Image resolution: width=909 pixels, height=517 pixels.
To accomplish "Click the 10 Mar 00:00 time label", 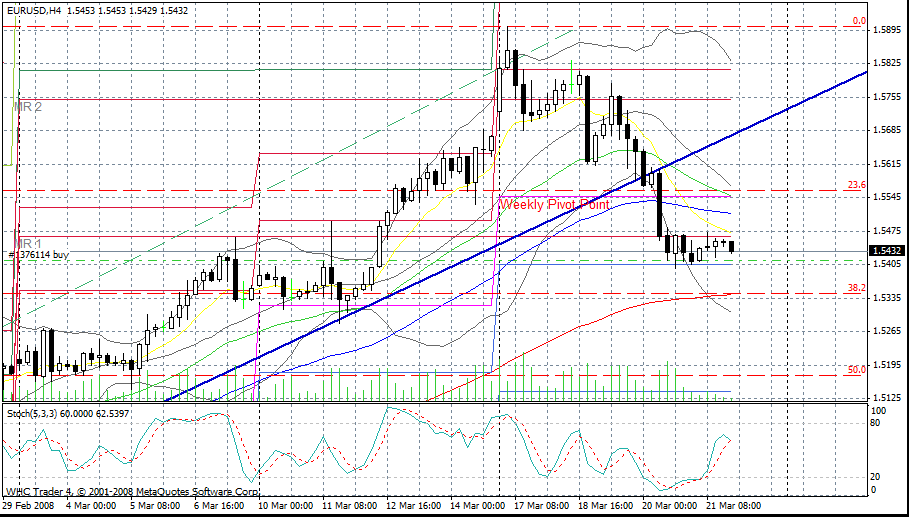I will point(284,506).
